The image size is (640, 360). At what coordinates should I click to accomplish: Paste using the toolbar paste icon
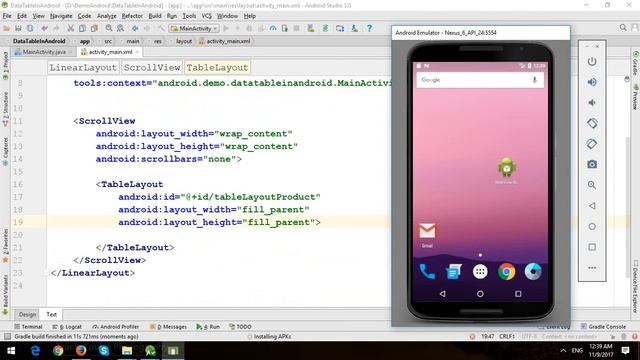click(x=94, y=28)
